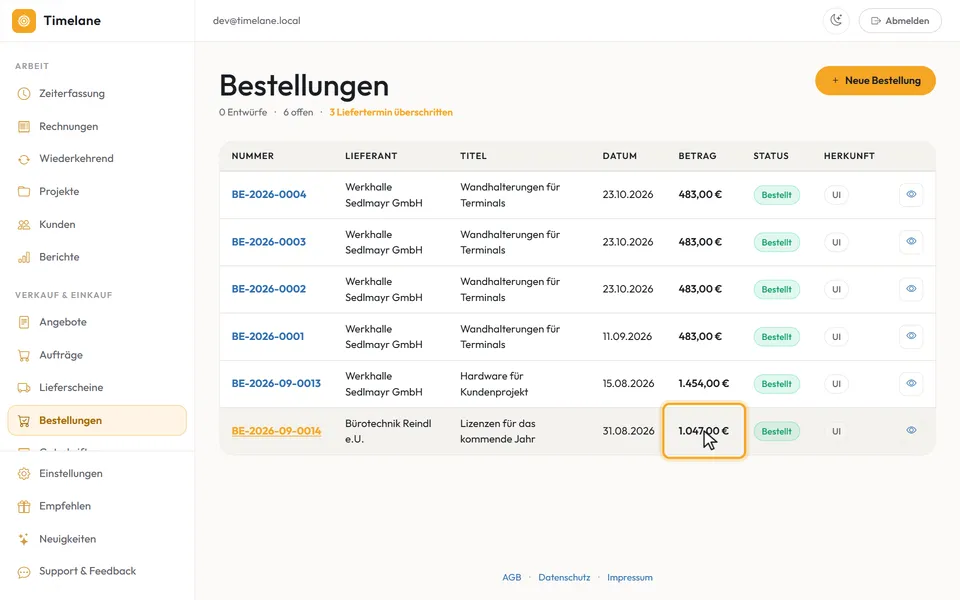960x600 pixels.
Task: Open Einstellungen in the sidebar
Action: coord(97,473)
